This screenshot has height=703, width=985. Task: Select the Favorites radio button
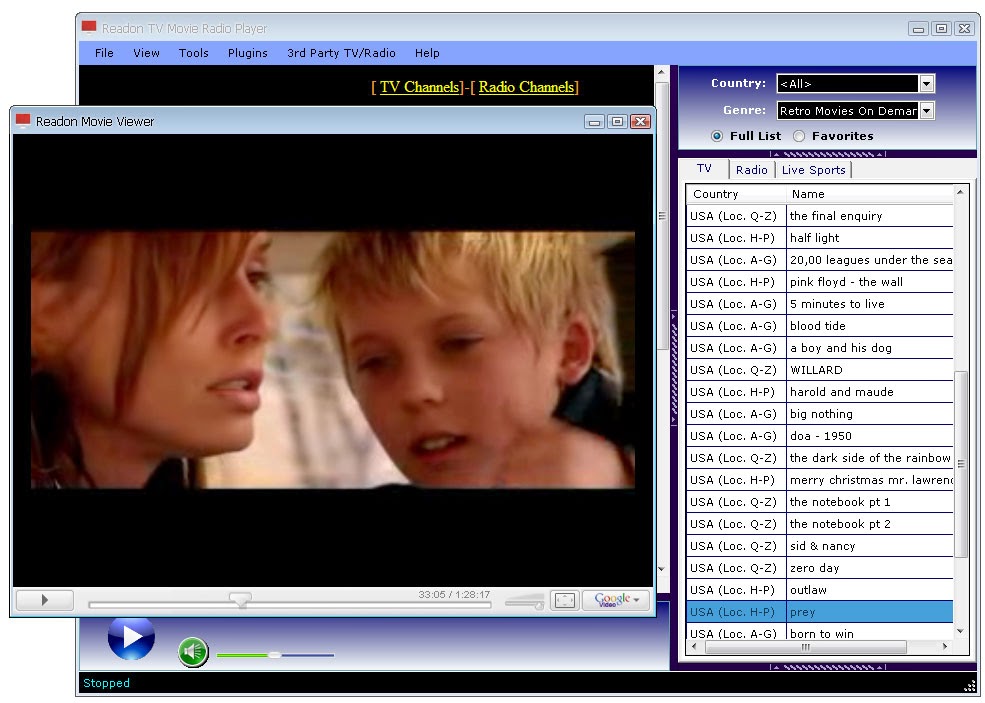pyautogui.click(x=798, y=136)
